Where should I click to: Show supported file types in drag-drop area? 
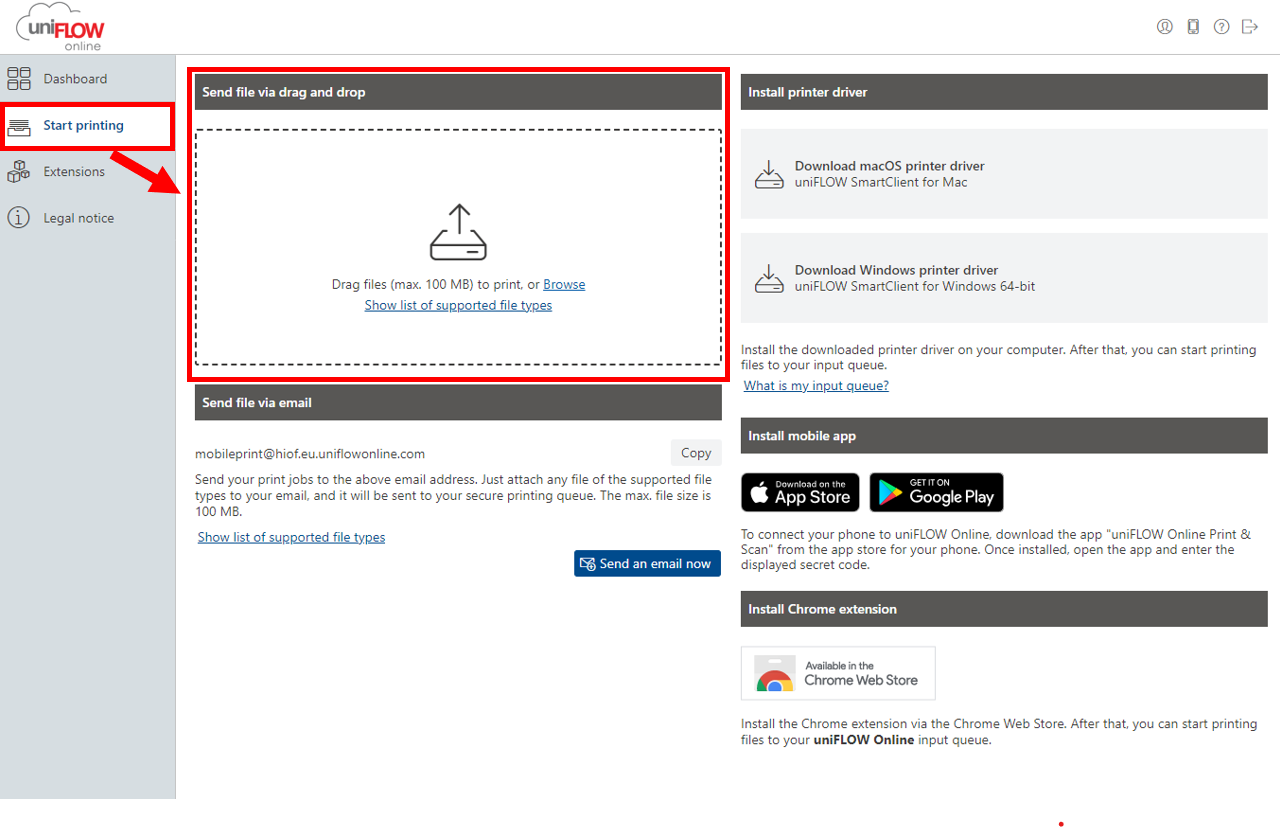click(x=458, y=305)
